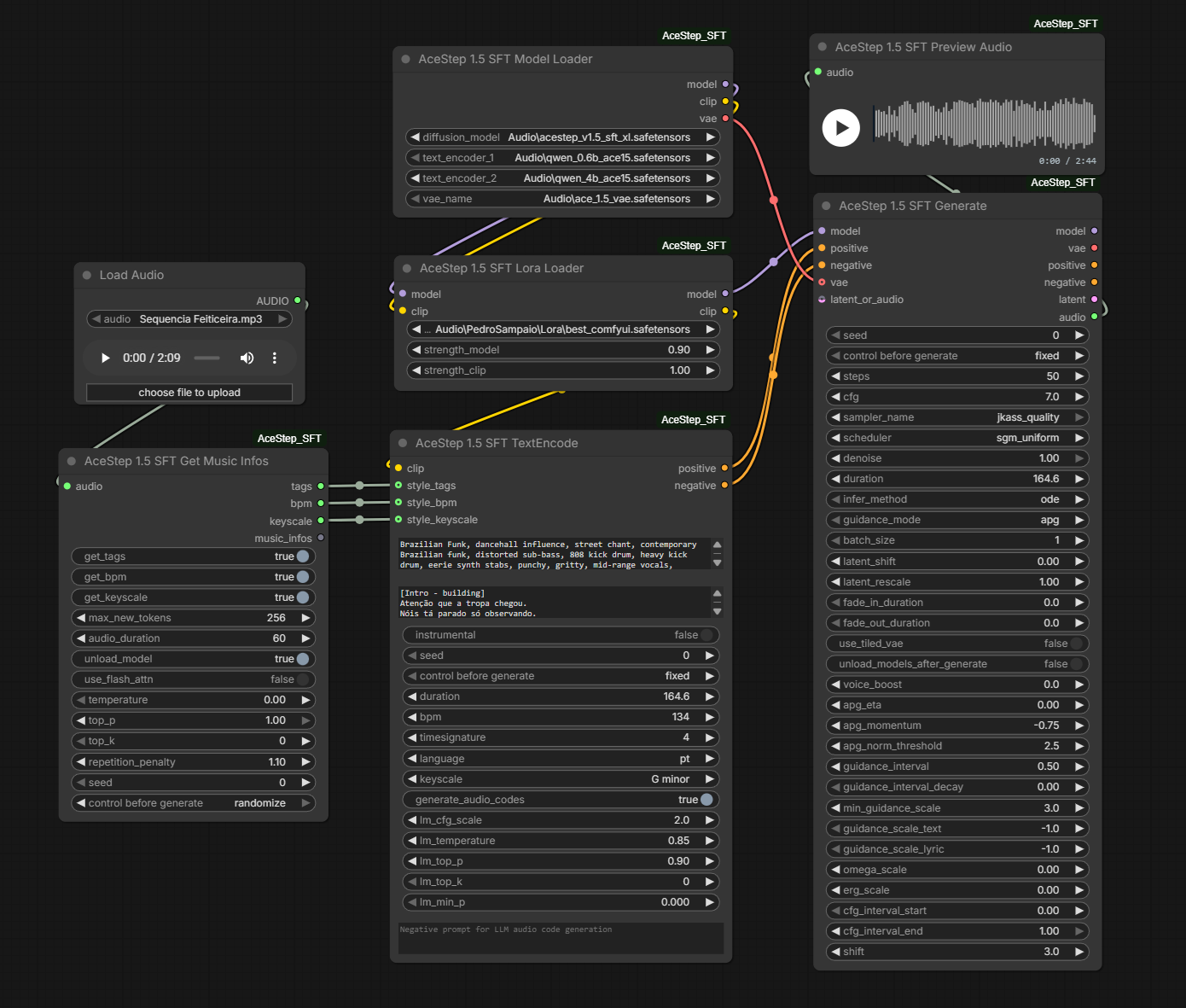Increase steps value with right arrow
Screen dimensions: 1186x1008
pos(1079,376)
